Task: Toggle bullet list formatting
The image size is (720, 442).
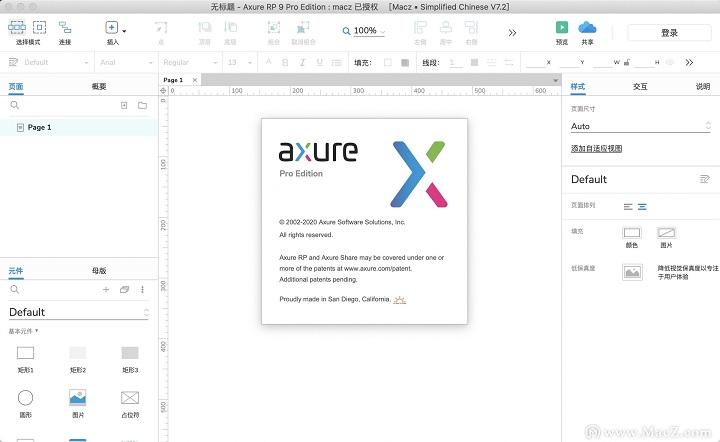Action: (337, 62)
